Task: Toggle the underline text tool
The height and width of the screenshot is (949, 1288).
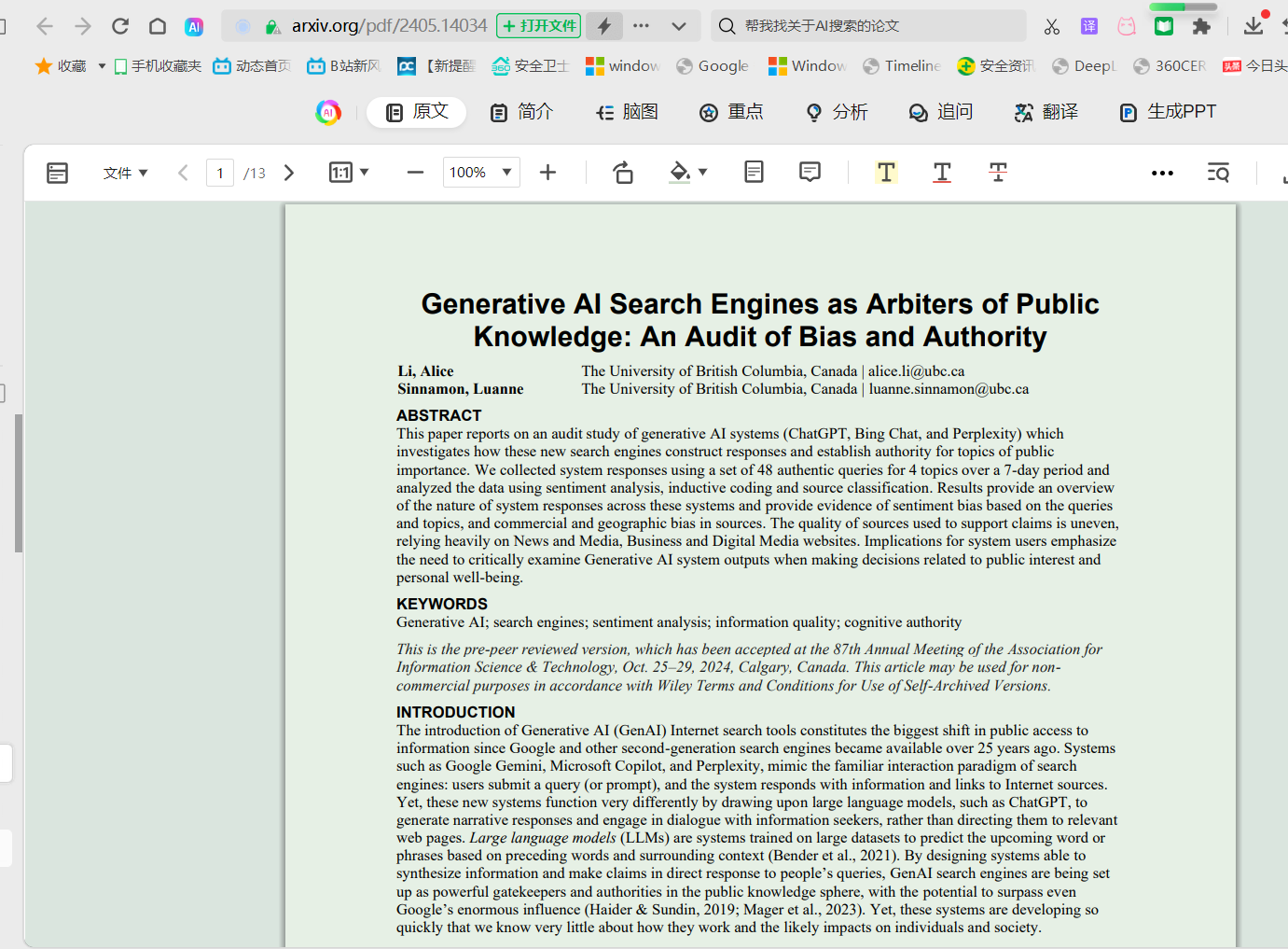Action: (942, 173)
